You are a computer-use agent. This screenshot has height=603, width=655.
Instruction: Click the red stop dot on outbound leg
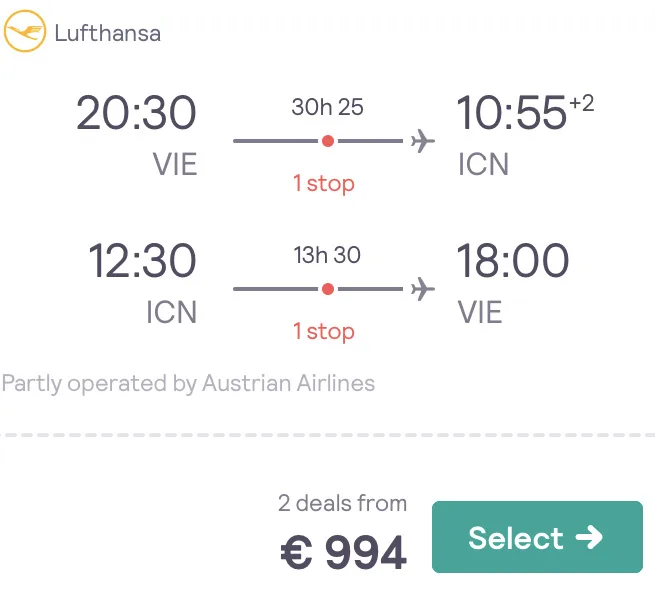click(328, 141)
